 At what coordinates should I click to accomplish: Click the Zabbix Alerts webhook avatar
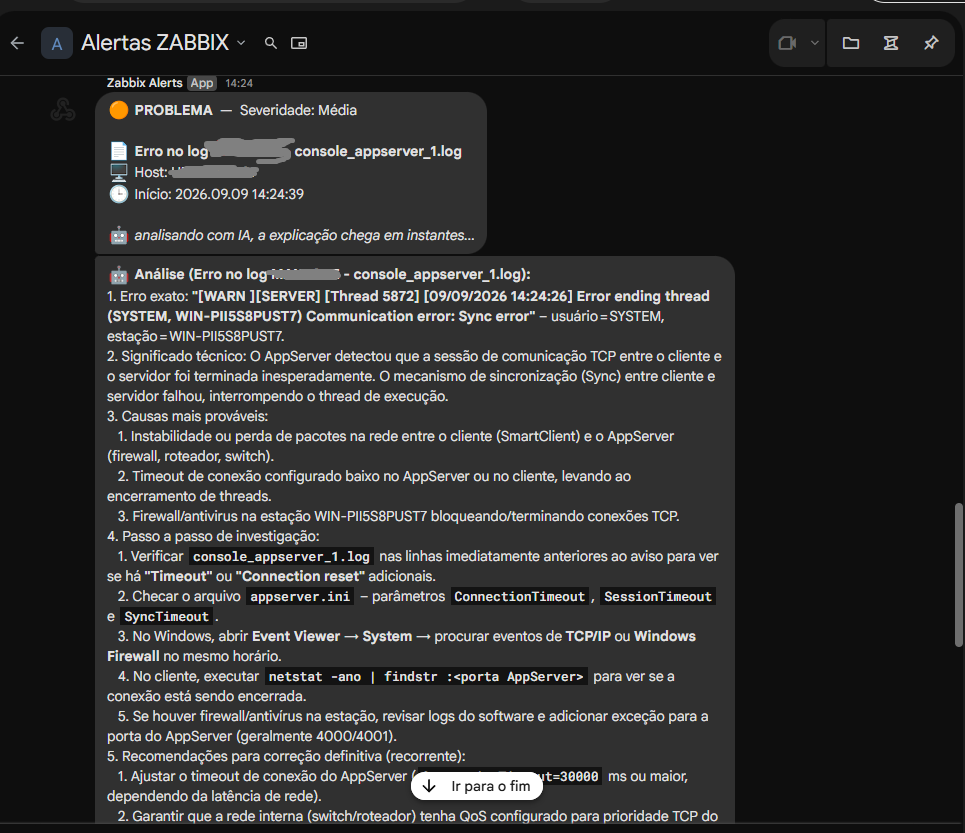pyautogui.click(x=63, y=110)
